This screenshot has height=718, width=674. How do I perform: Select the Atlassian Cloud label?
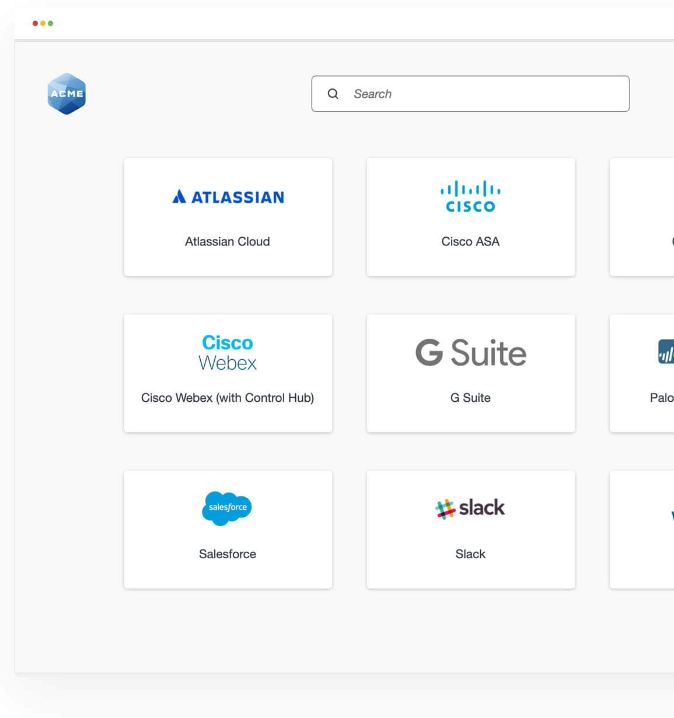228,241
